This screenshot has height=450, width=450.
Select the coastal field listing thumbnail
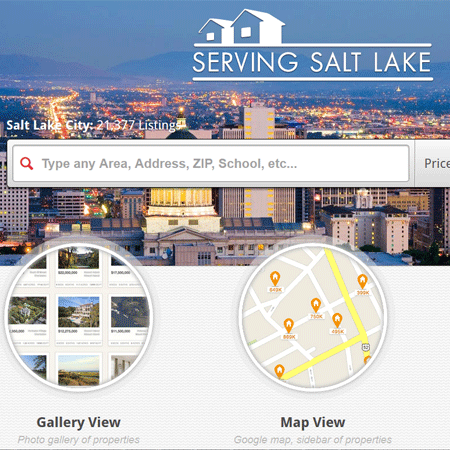tap(79, 370)
